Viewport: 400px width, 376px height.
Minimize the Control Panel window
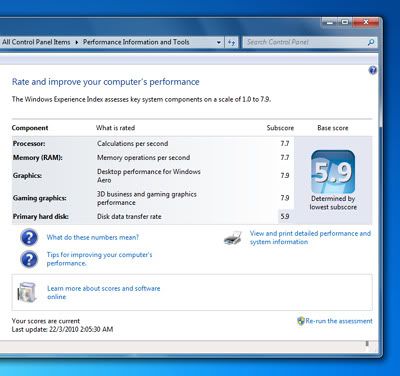coord(330,23)
